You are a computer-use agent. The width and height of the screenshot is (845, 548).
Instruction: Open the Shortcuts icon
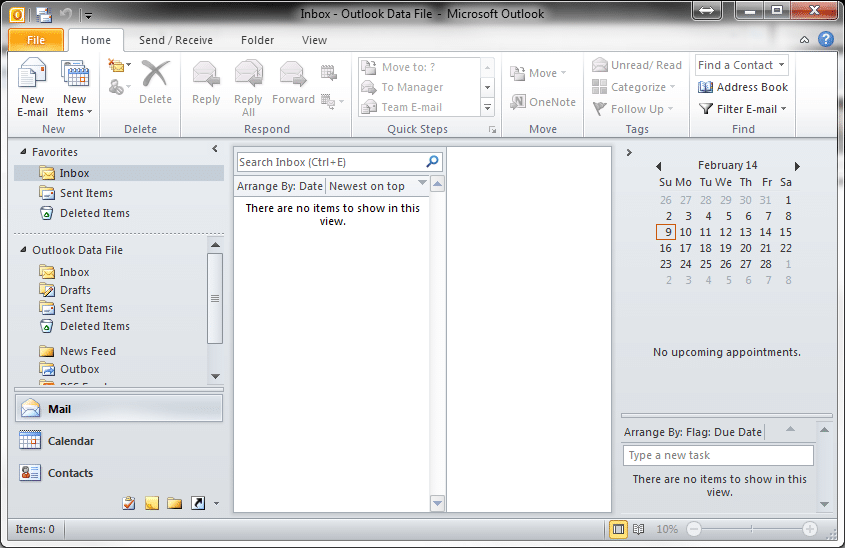point(198,503)
